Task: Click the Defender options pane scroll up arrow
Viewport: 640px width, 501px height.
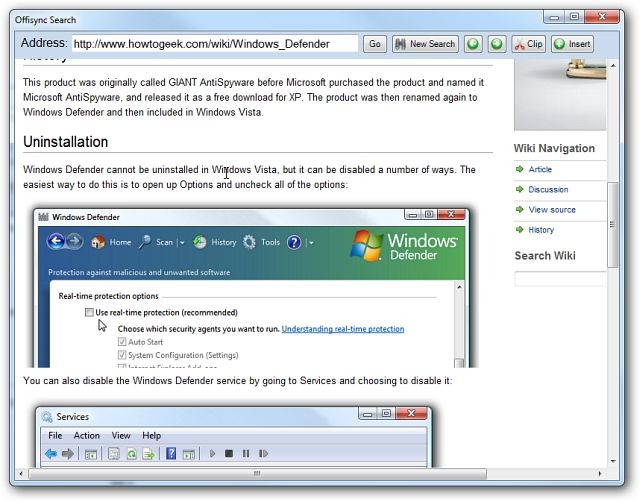Action: point(459,287)
